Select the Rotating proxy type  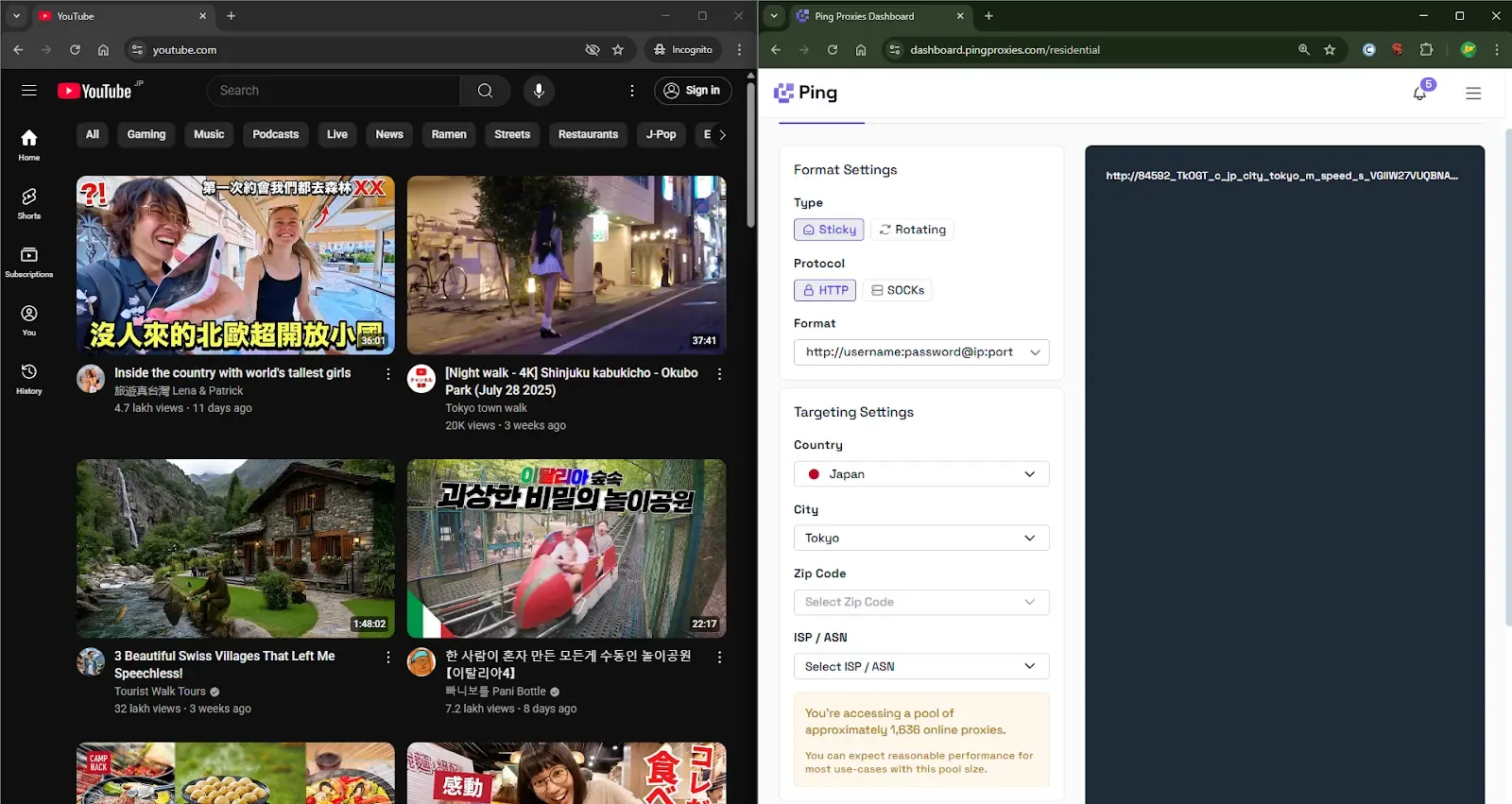coord(912,230)
